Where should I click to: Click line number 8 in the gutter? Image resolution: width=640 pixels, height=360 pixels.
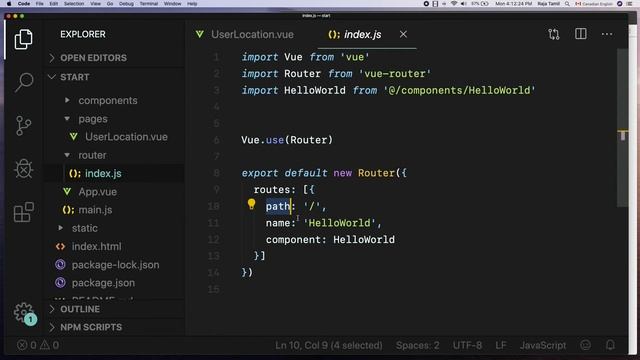point(216,173)
